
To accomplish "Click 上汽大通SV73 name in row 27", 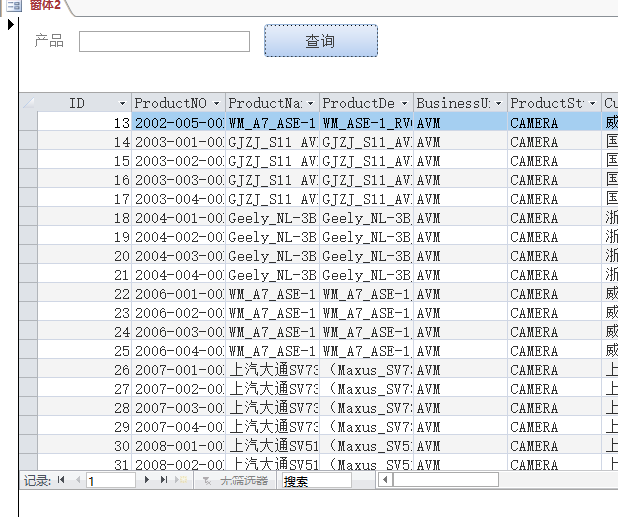I will coord(272,389).
